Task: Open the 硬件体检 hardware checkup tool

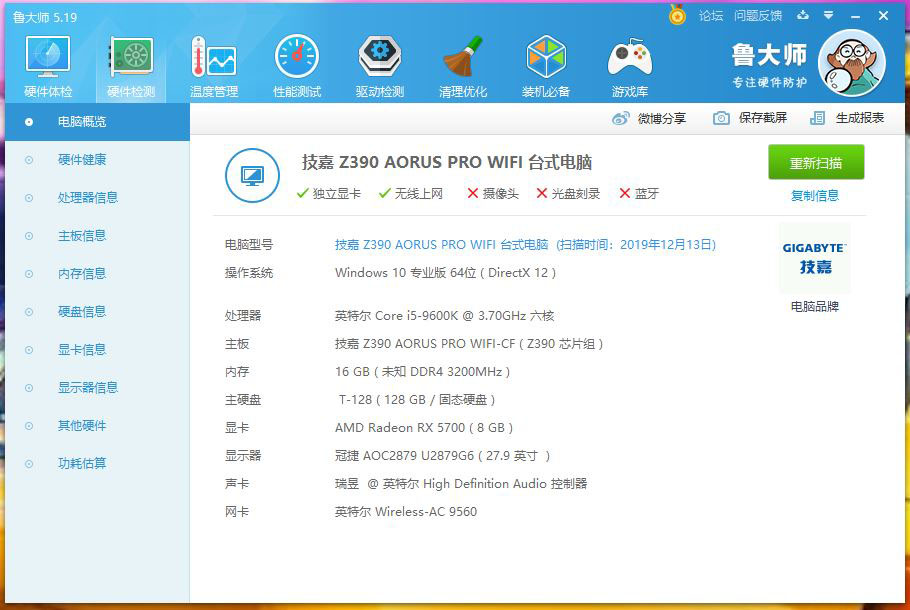Action: (47, 63)
